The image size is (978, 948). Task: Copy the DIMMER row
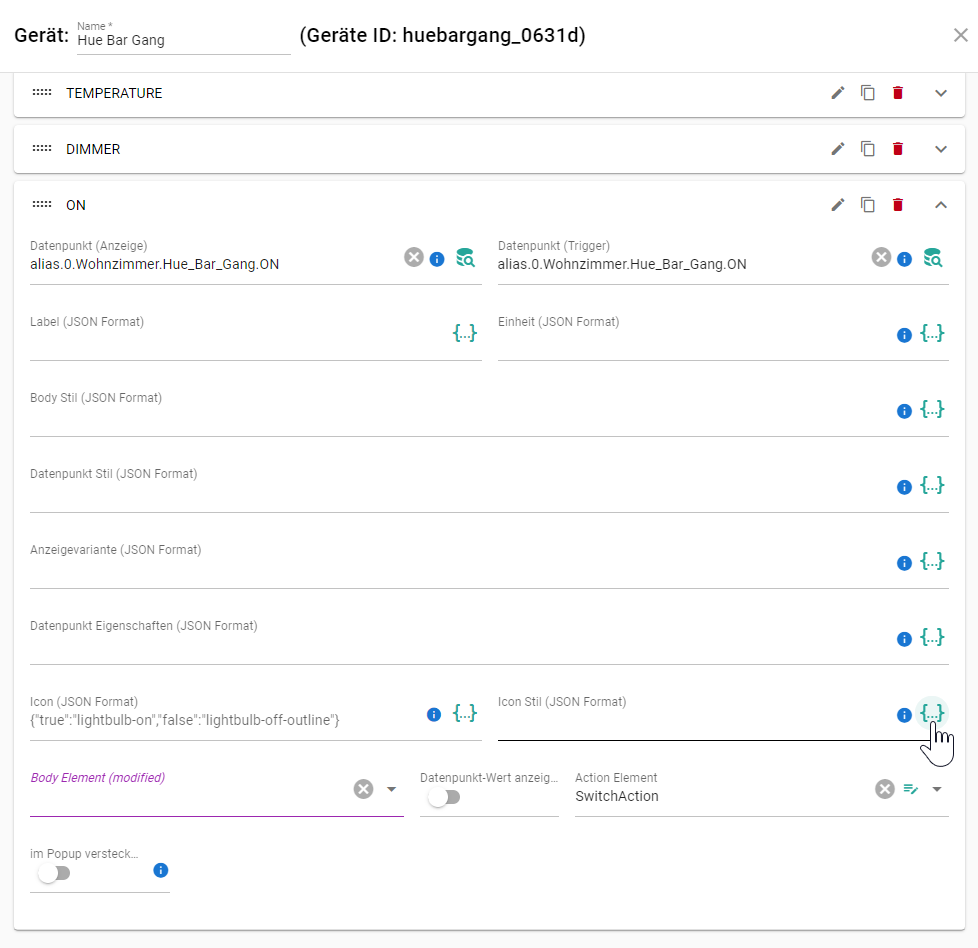[868, 149]
